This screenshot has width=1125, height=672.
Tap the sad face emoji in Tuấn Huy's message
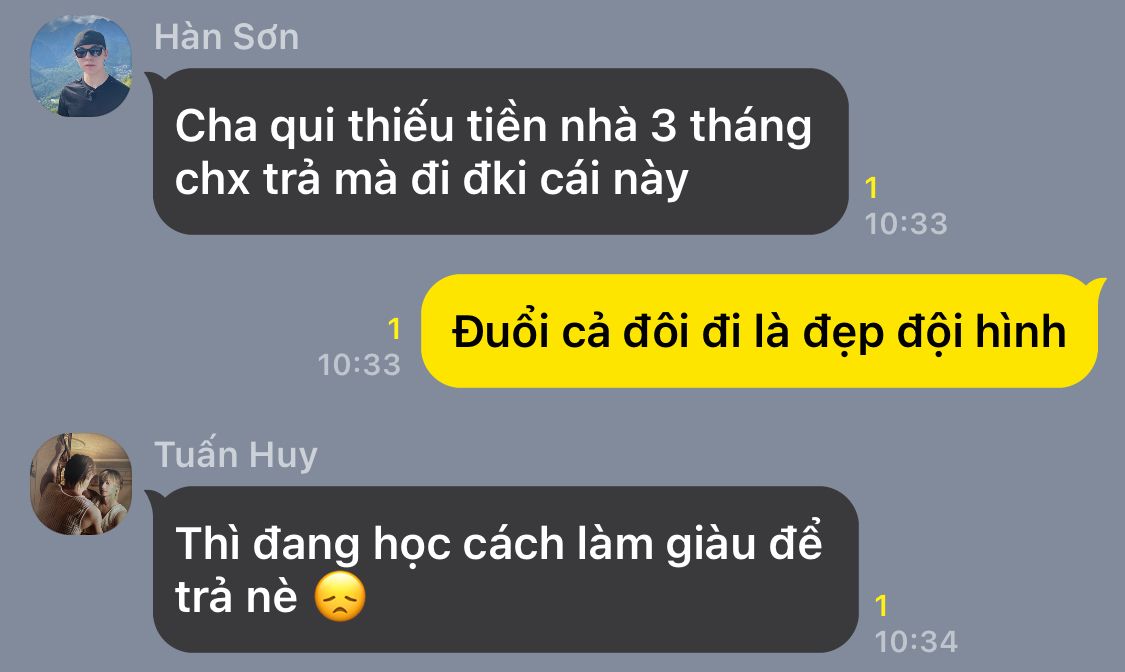340,597
